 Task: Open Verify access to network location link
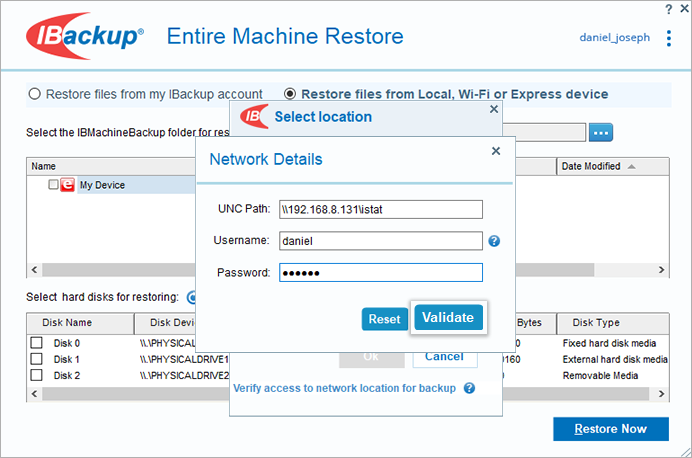click(344, 388)
